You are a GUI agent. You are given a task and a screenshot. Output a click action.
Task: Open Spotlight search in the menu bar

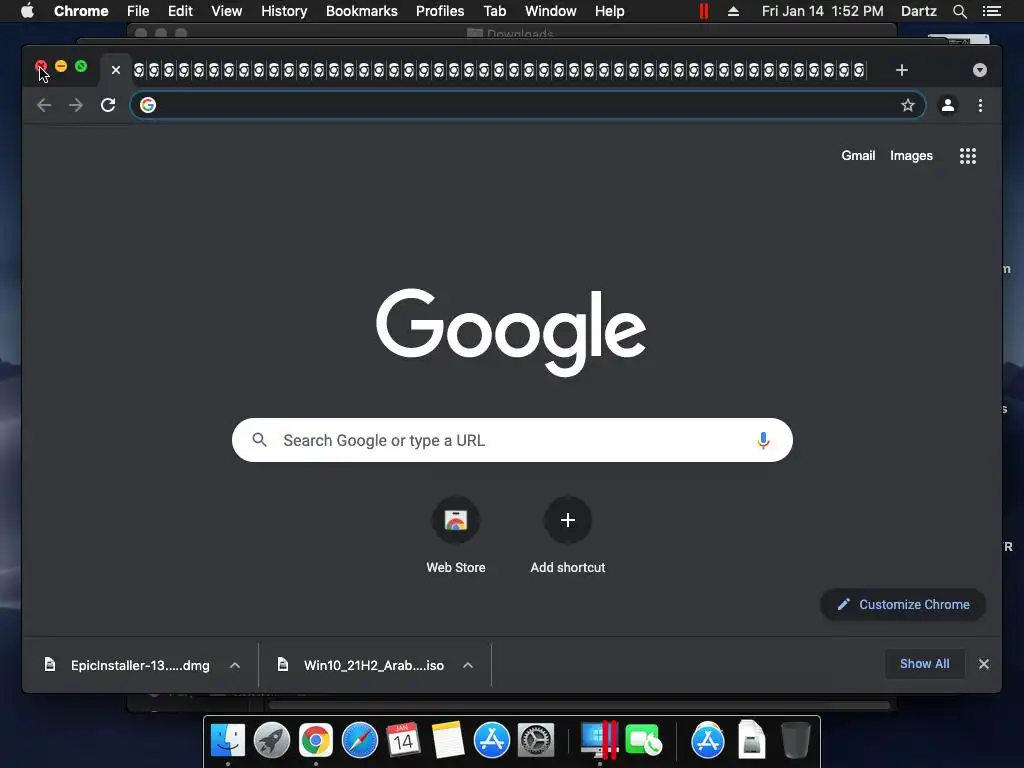(959, 11)
